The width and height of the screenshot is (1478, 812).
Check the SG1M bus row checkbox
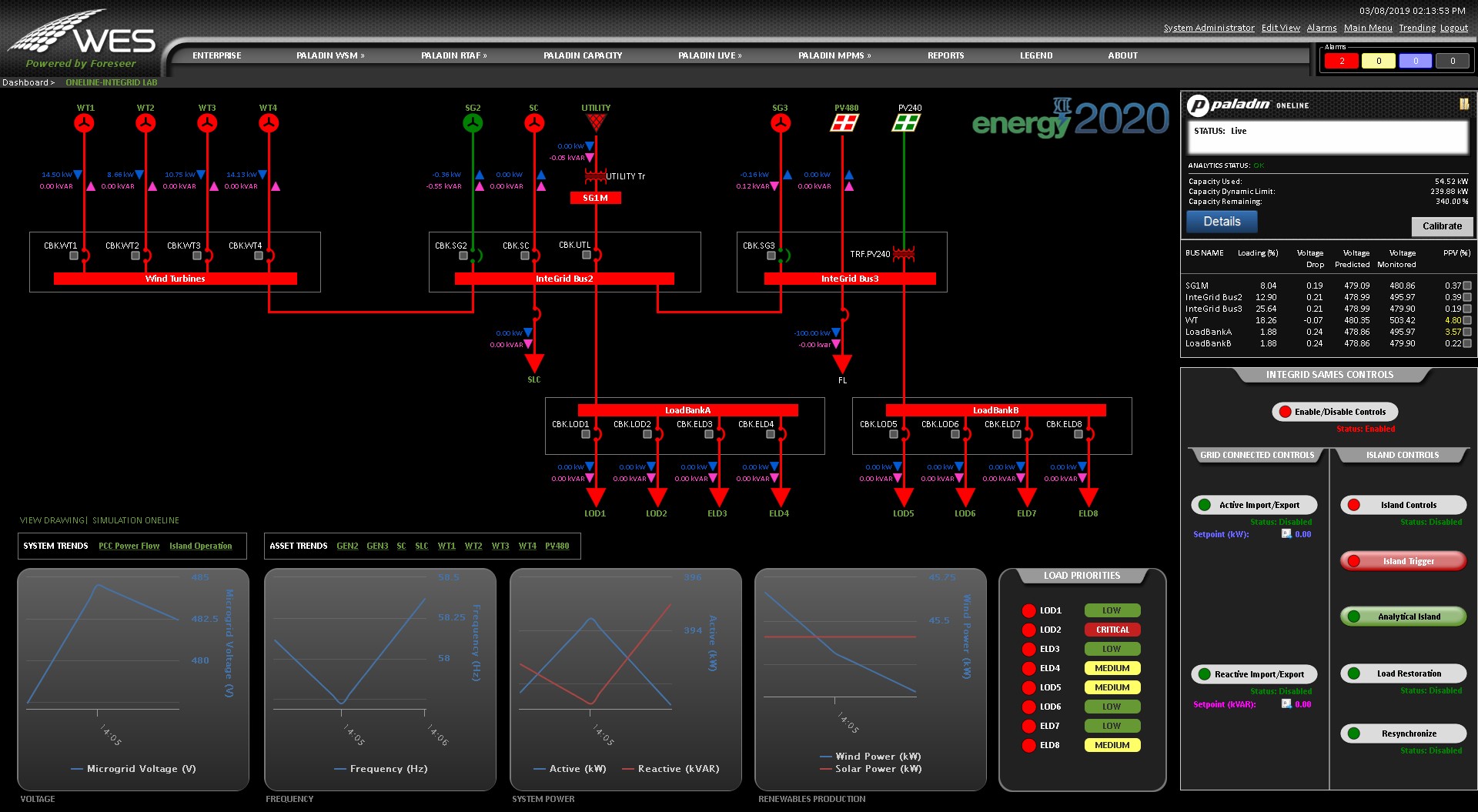click(1467, 286)
